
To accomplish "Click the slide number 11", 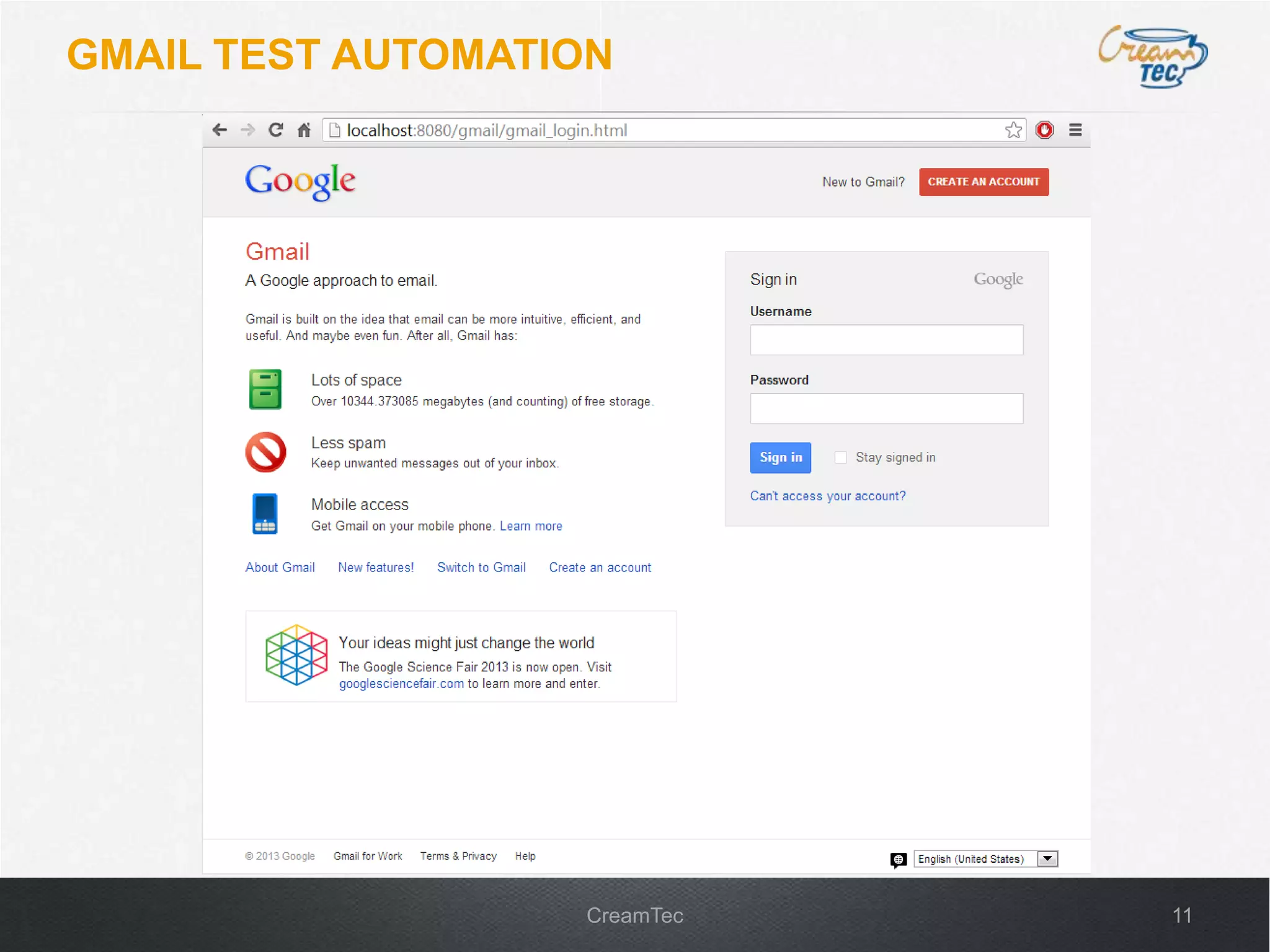I will 1182,915.
